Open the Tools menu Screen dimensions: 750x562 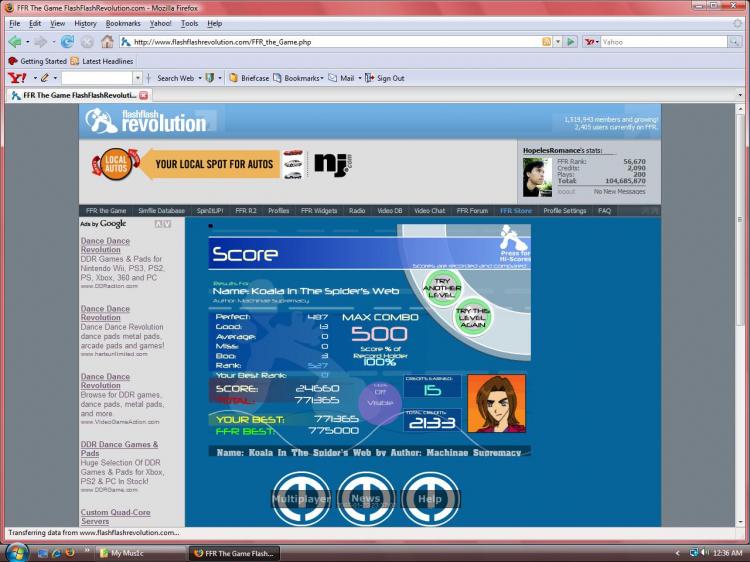pyautogui.click(x=189, y=23)
